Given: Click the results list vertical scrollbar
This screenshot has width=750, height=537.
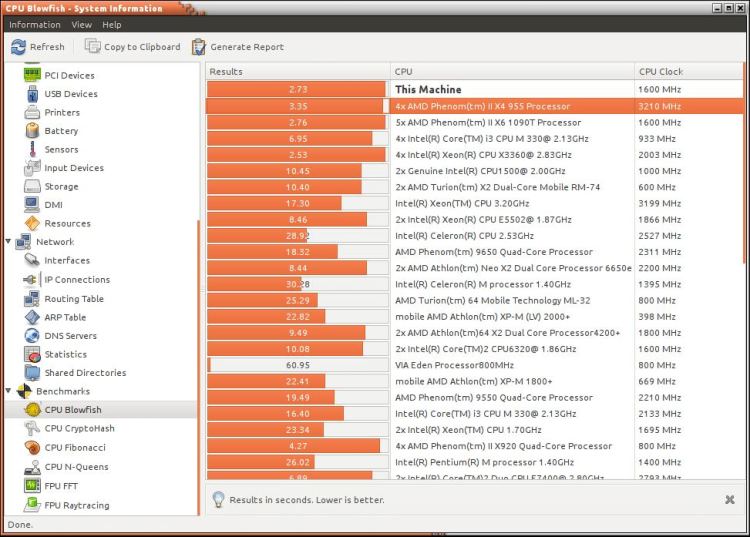Looking at the screenshot, I should point(744,163).
